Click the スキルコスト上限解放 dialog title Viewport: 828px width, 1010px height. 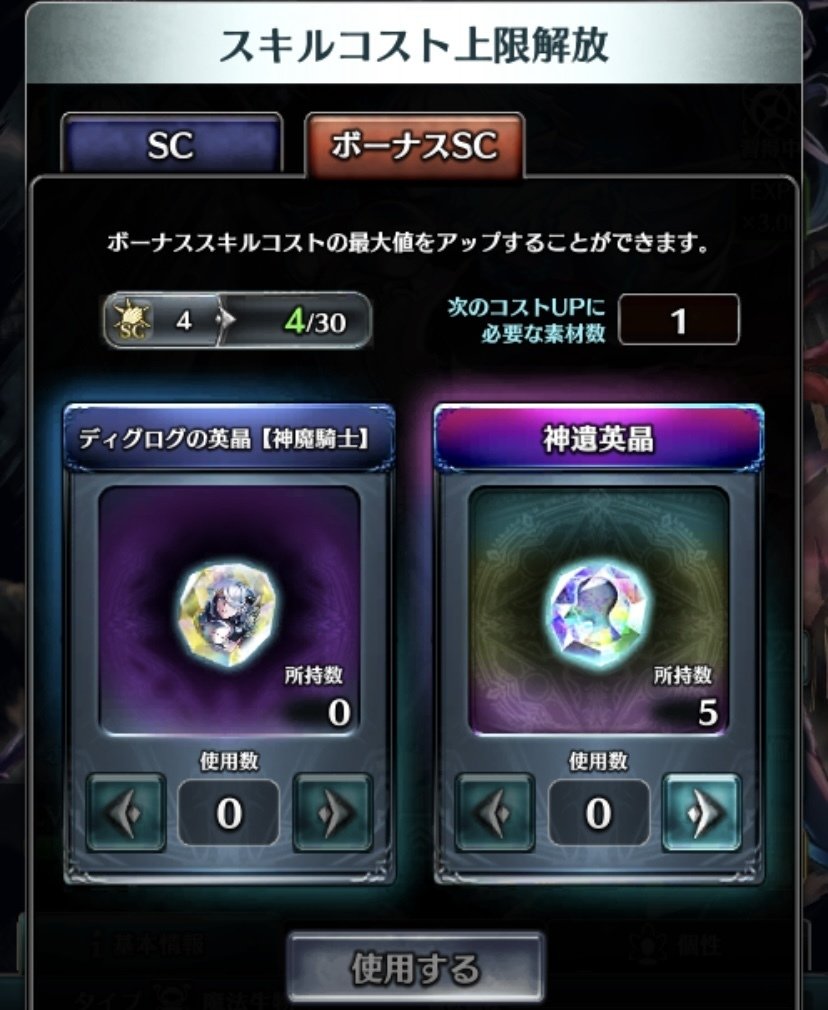pos(414,46)
